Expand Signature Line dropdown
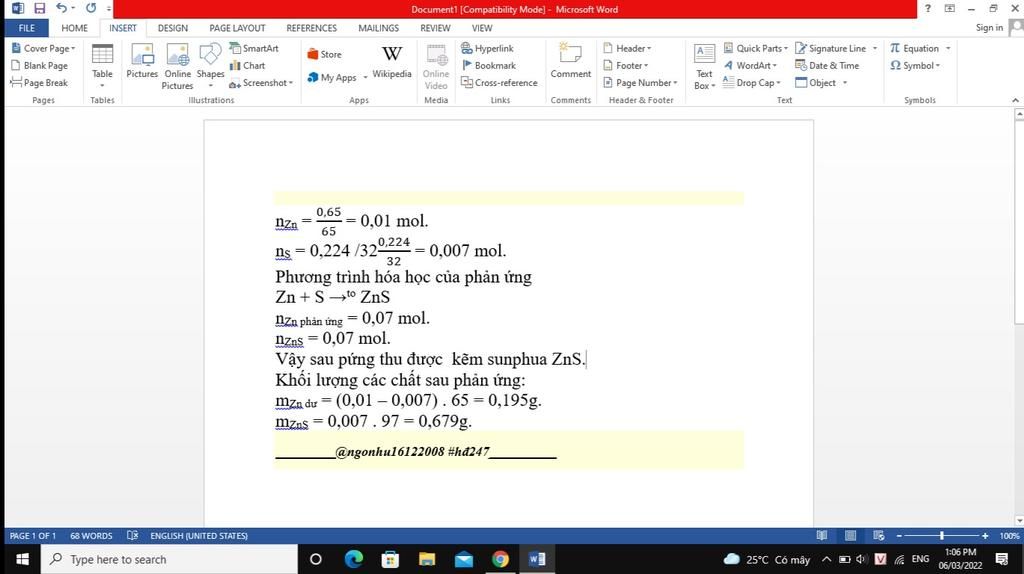Viewport: 1024px width, 574px height. point(875,48)
